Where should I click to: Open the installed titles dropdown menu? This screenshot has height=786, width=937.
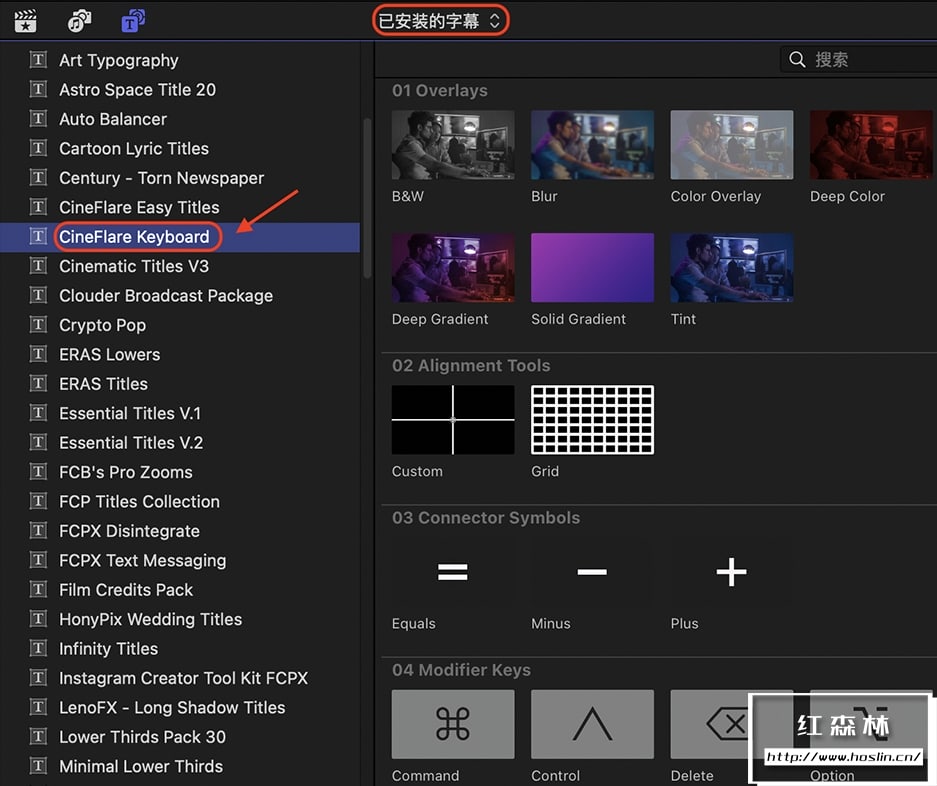point(440,20)
